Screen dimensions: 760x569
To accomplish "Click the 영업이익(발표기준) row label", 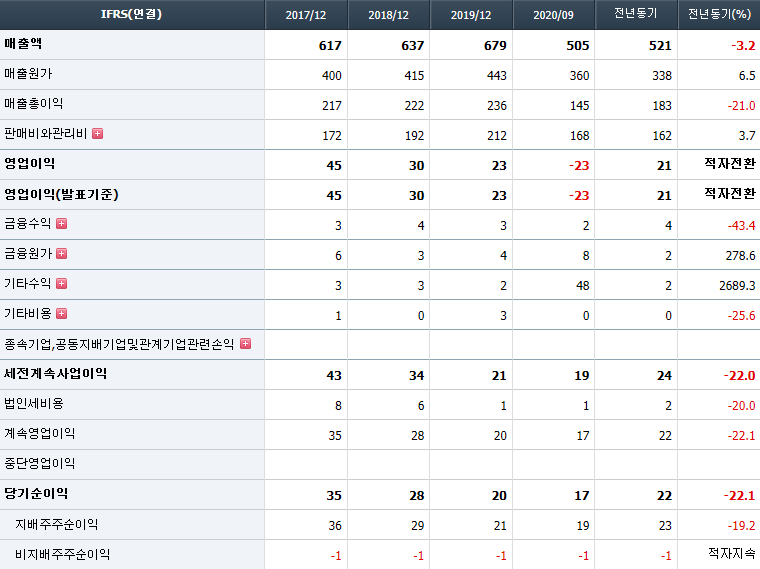I will 62,194.
